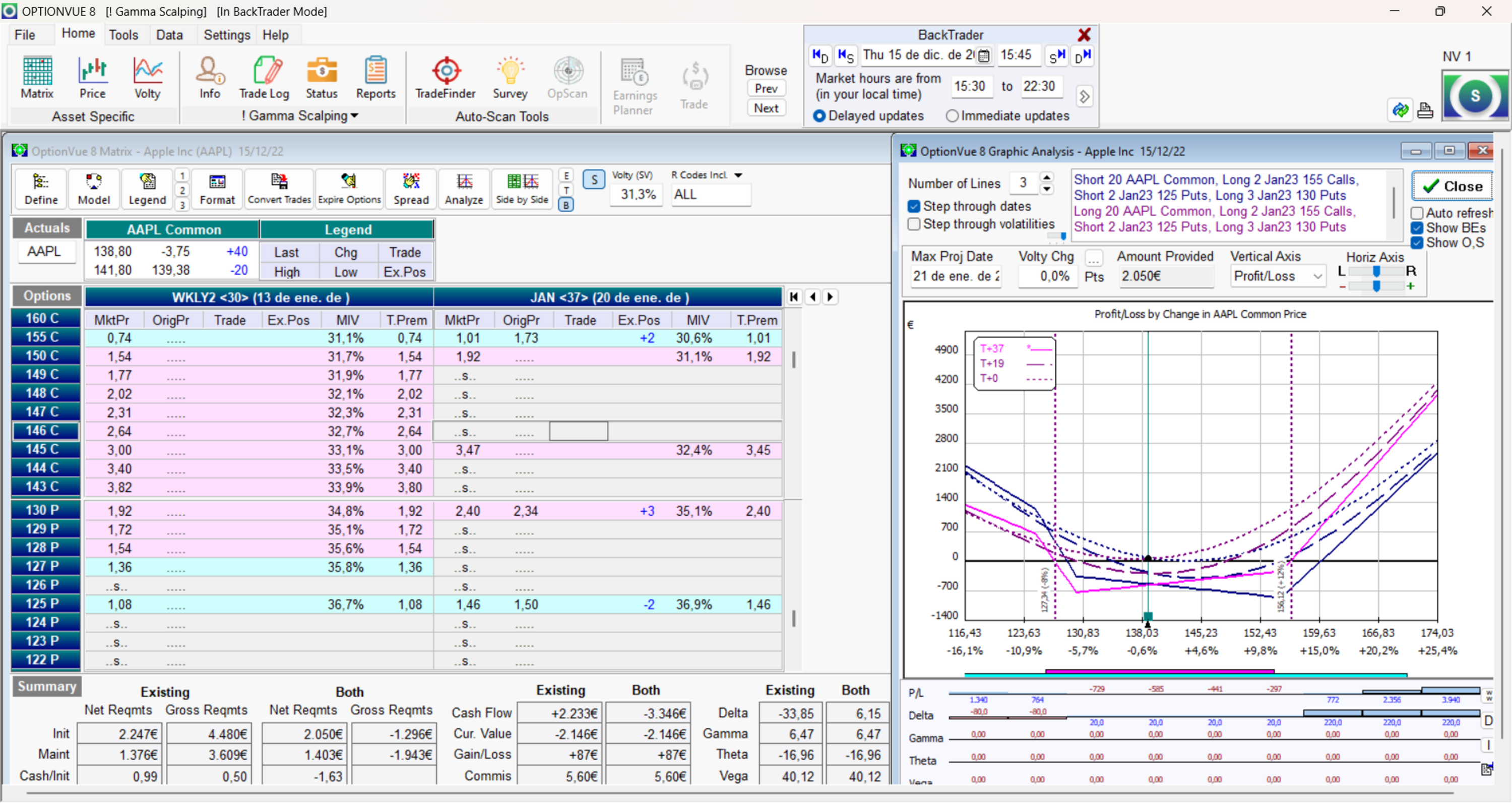Open the Data menu
Screen dimensions: 1512x803
[x=169, y=35]
